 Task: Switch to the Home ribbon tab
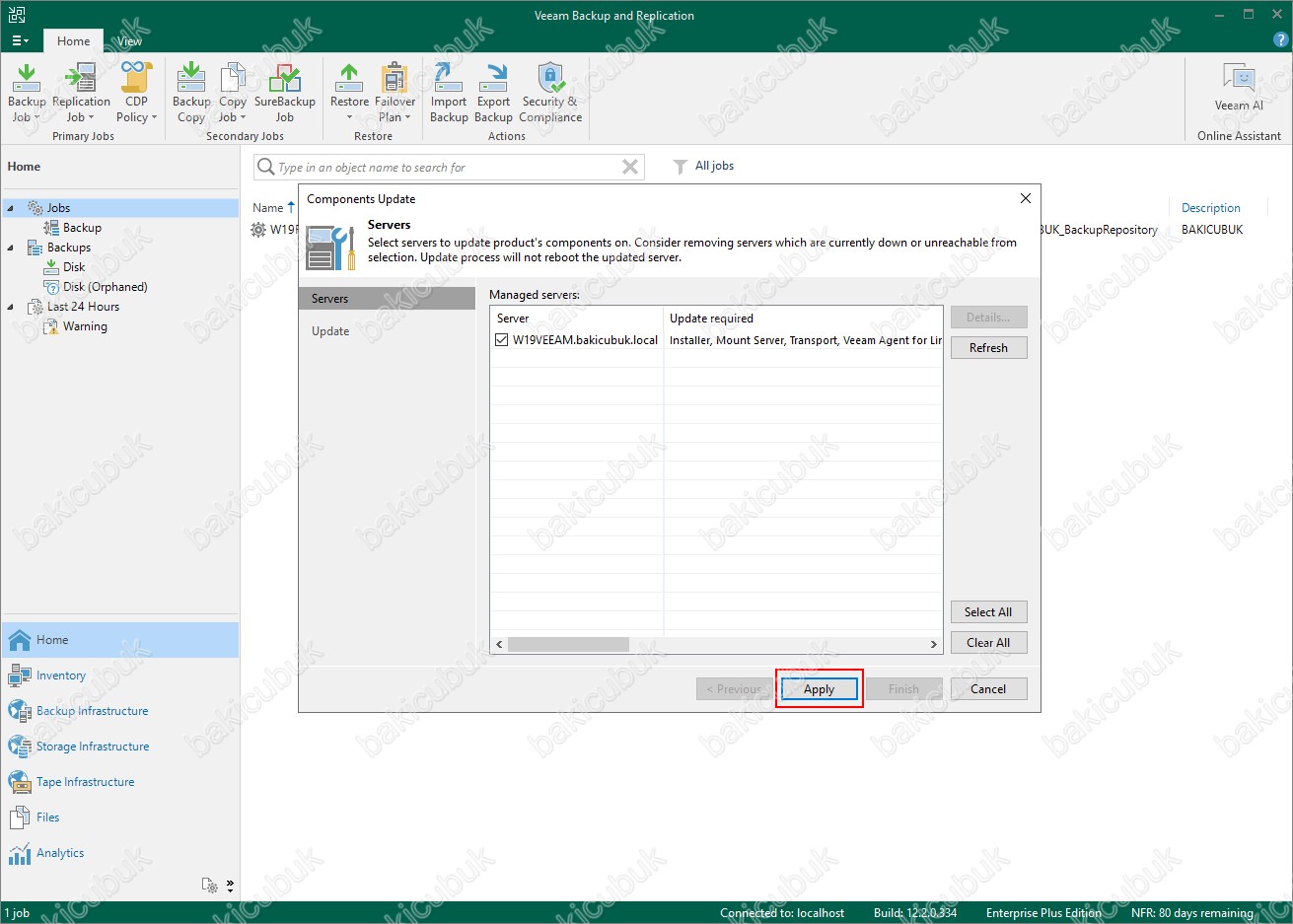[73, 41]
